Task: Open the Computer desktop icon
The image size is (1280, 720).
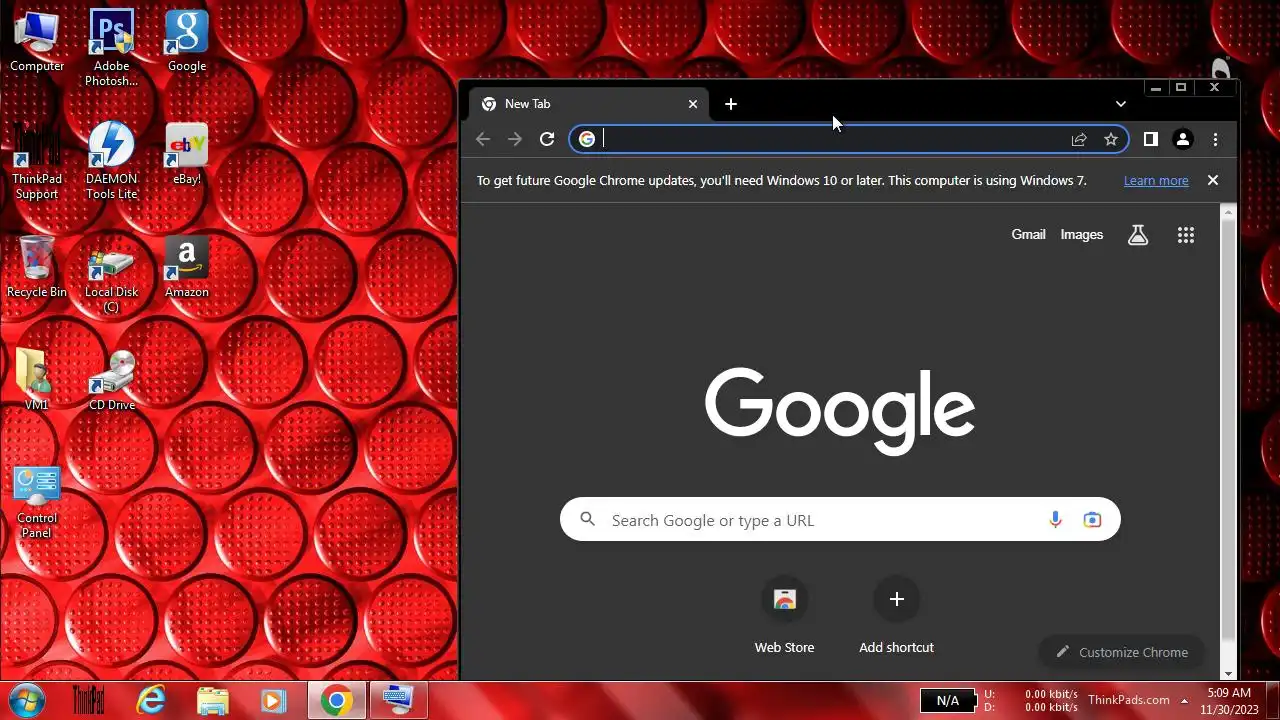Action: tap(37, 42)
